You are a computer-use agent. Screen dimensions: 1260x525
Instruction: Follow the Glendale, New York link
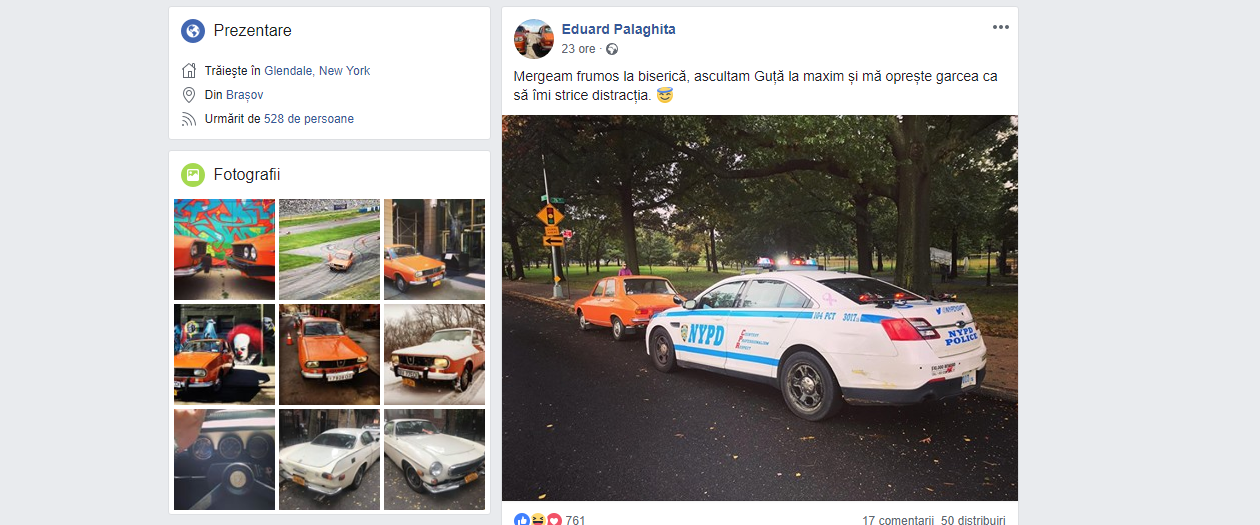pos(317,71)
